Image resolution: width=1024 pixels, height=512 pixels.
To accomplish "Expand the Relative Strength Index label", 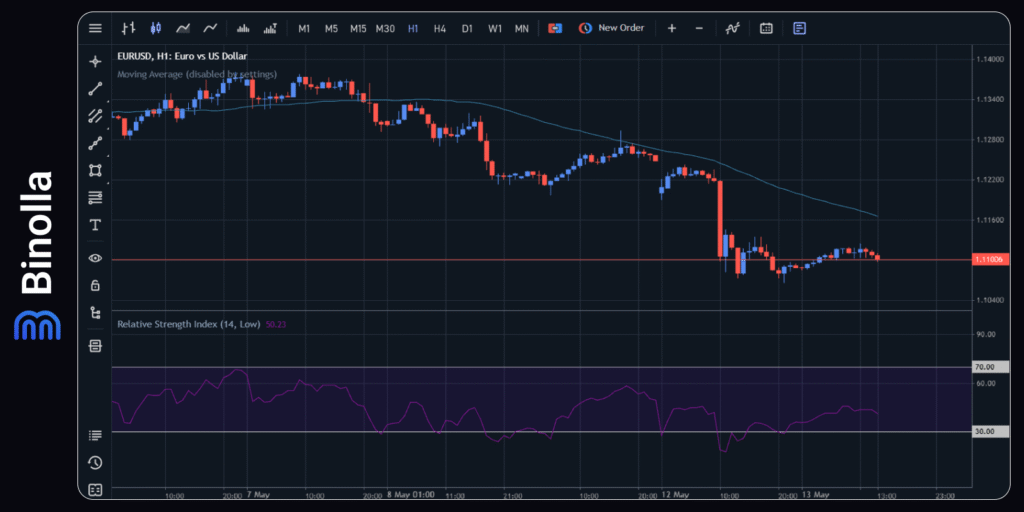I will [x=189, y=324].
